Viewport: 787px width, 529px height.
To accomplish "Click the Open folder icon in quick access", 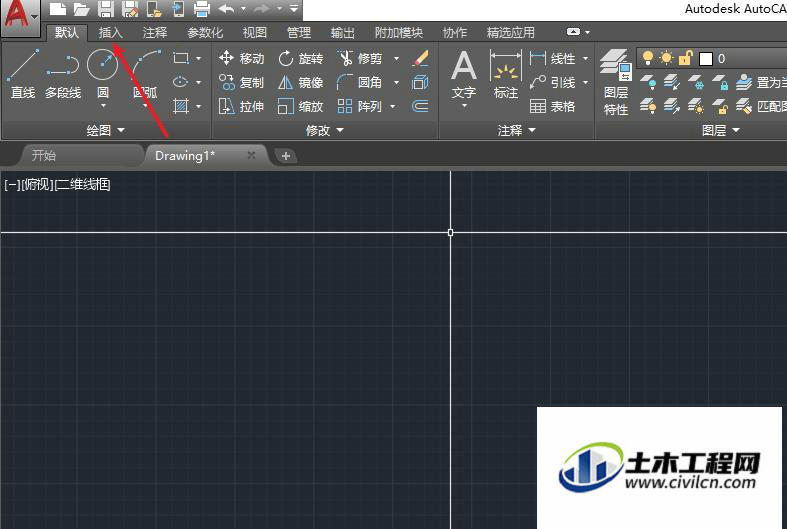I will pos(81,9).
